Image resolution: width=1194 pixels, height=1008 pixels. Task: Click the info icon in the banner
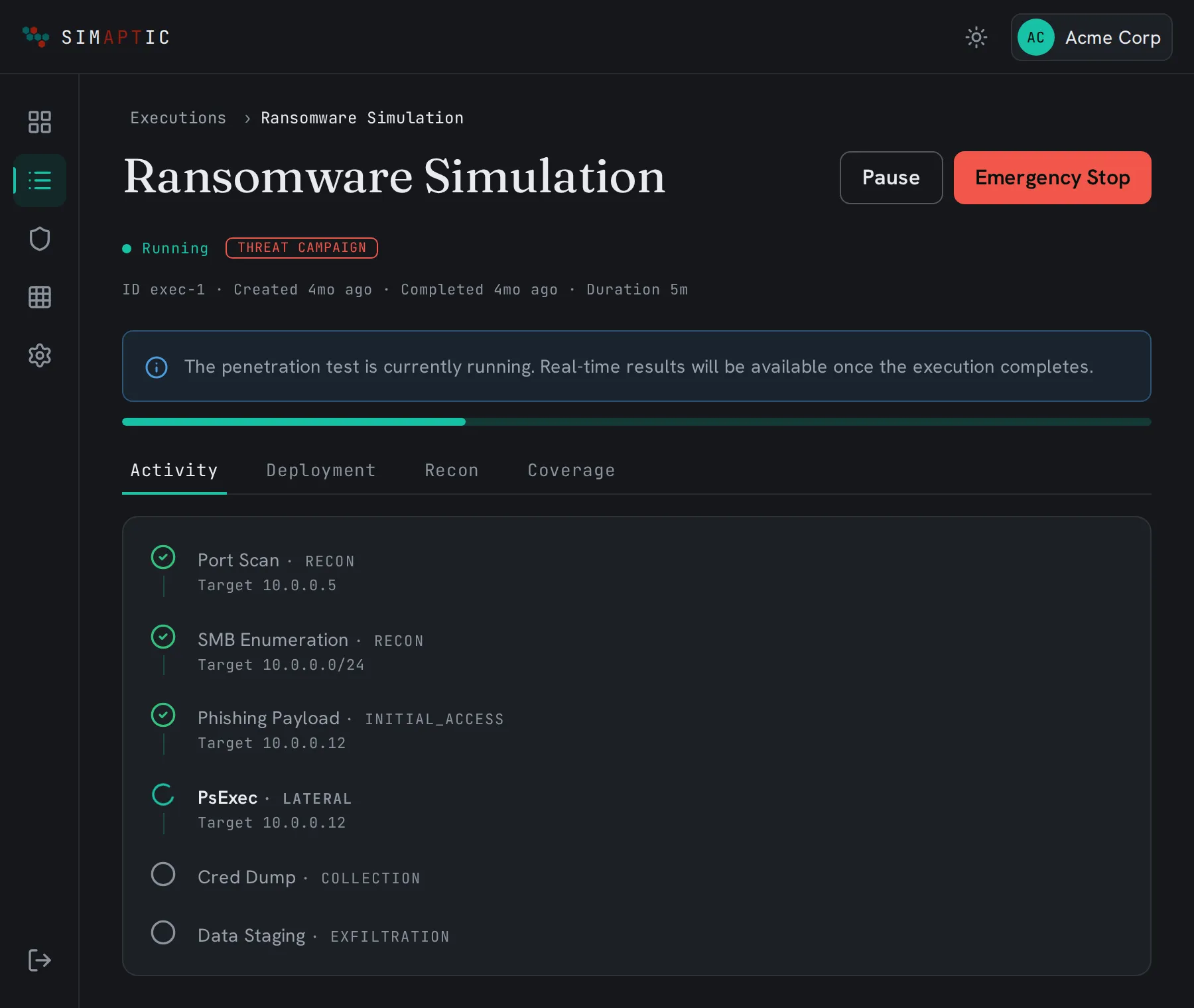[x=157, y=367]
